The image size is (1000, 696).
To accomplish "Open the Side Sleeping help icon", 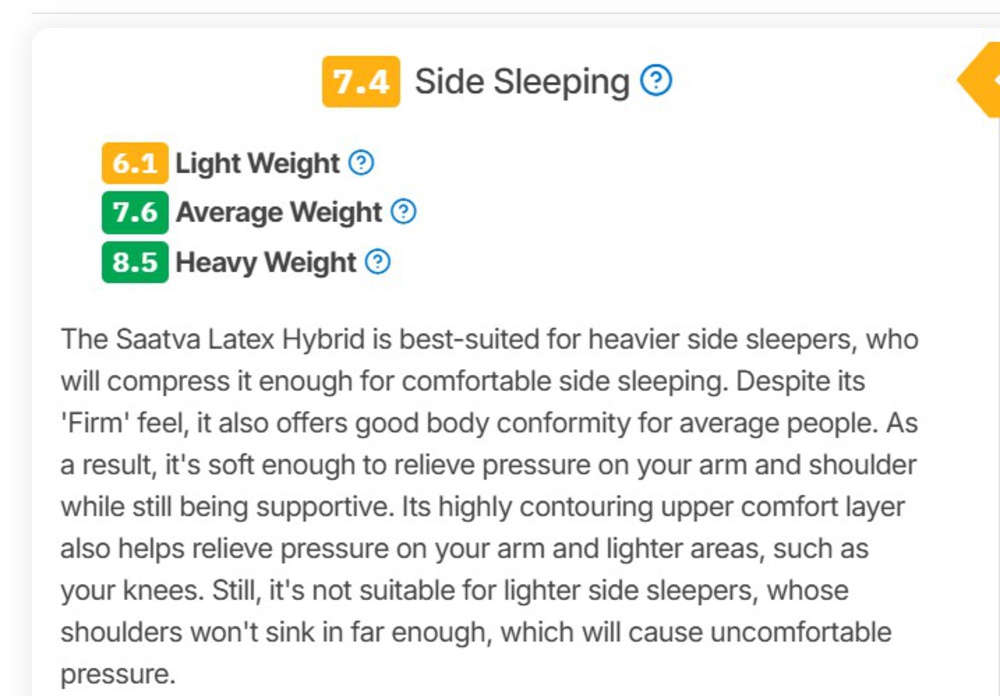I will click(659, 81).
